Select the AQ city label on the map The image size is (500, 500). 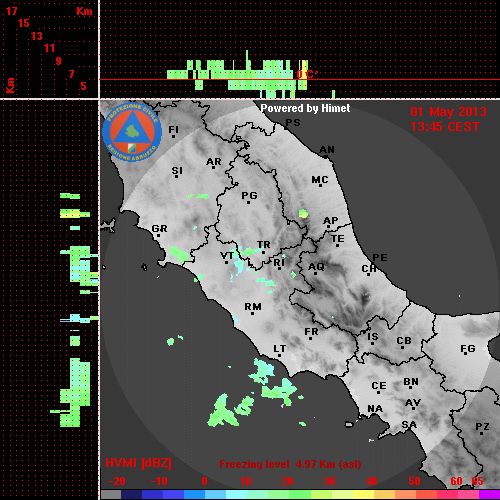click(x=316, y=267)
